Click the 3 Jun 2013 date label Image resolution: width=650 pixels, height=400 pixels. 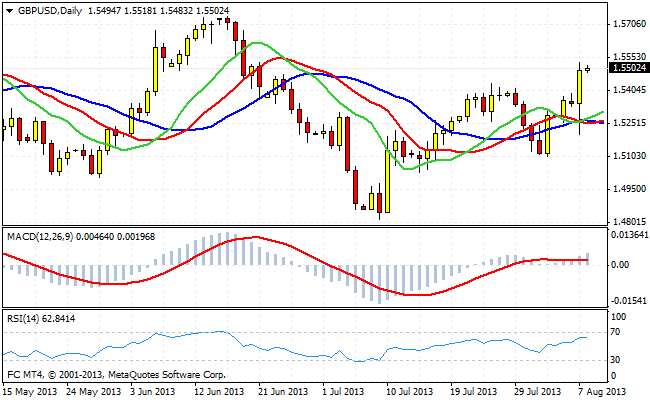[153, 392]
